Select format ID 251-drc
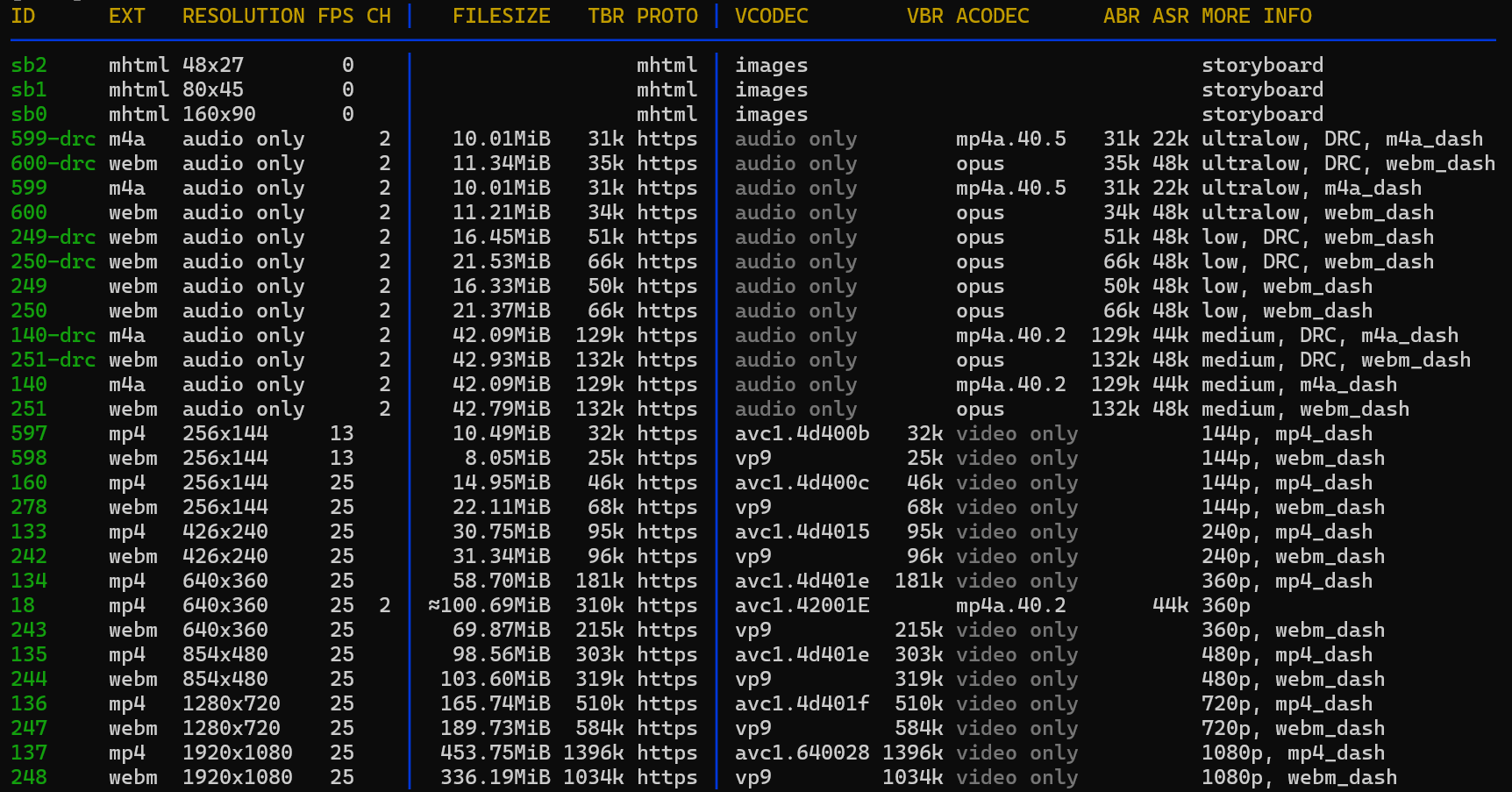This screenshot has width=1512, height=792. pos(53,360)
